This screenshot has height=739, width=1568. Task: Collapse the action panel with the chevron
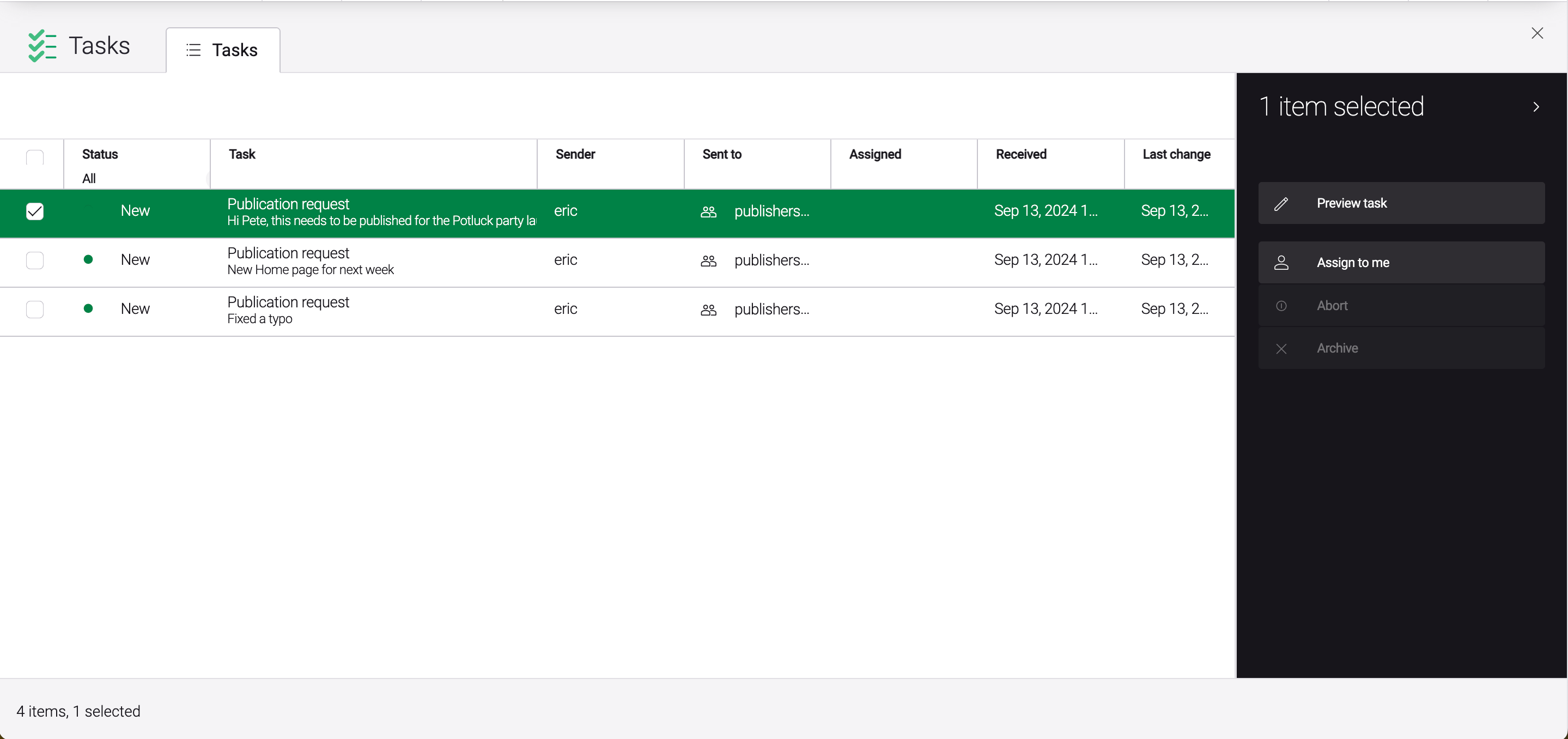[x=1536, y=107]
